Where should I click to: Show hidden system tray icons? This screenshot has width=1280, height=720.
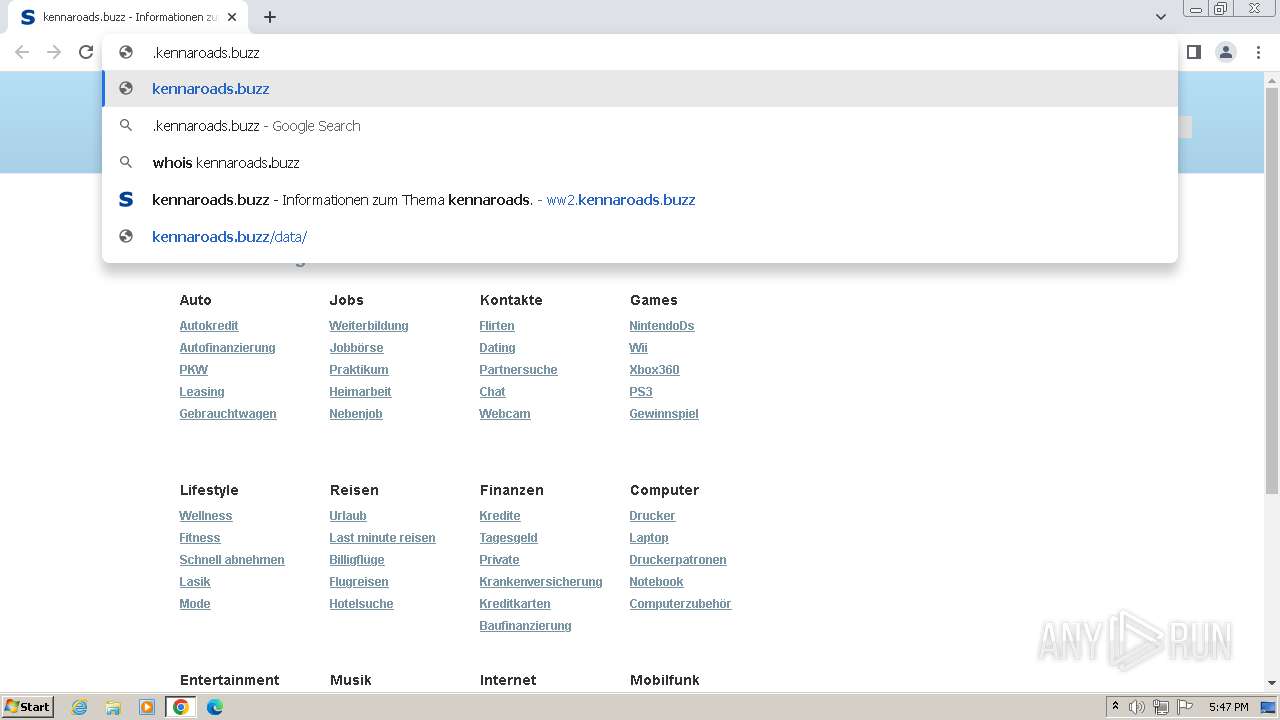[x=1115, y=707]
